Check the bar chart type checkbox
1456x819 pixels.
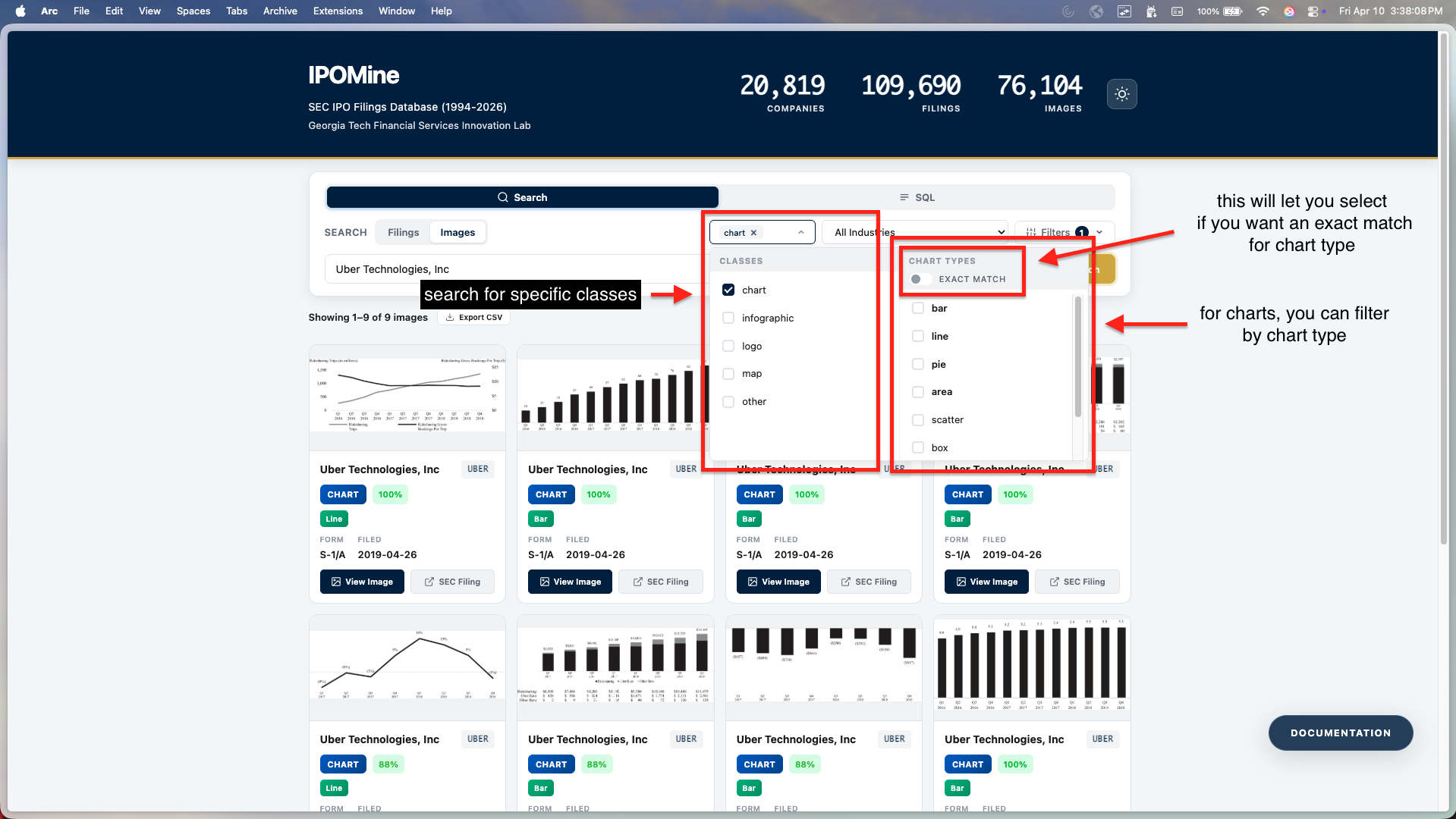coord(918,308)
